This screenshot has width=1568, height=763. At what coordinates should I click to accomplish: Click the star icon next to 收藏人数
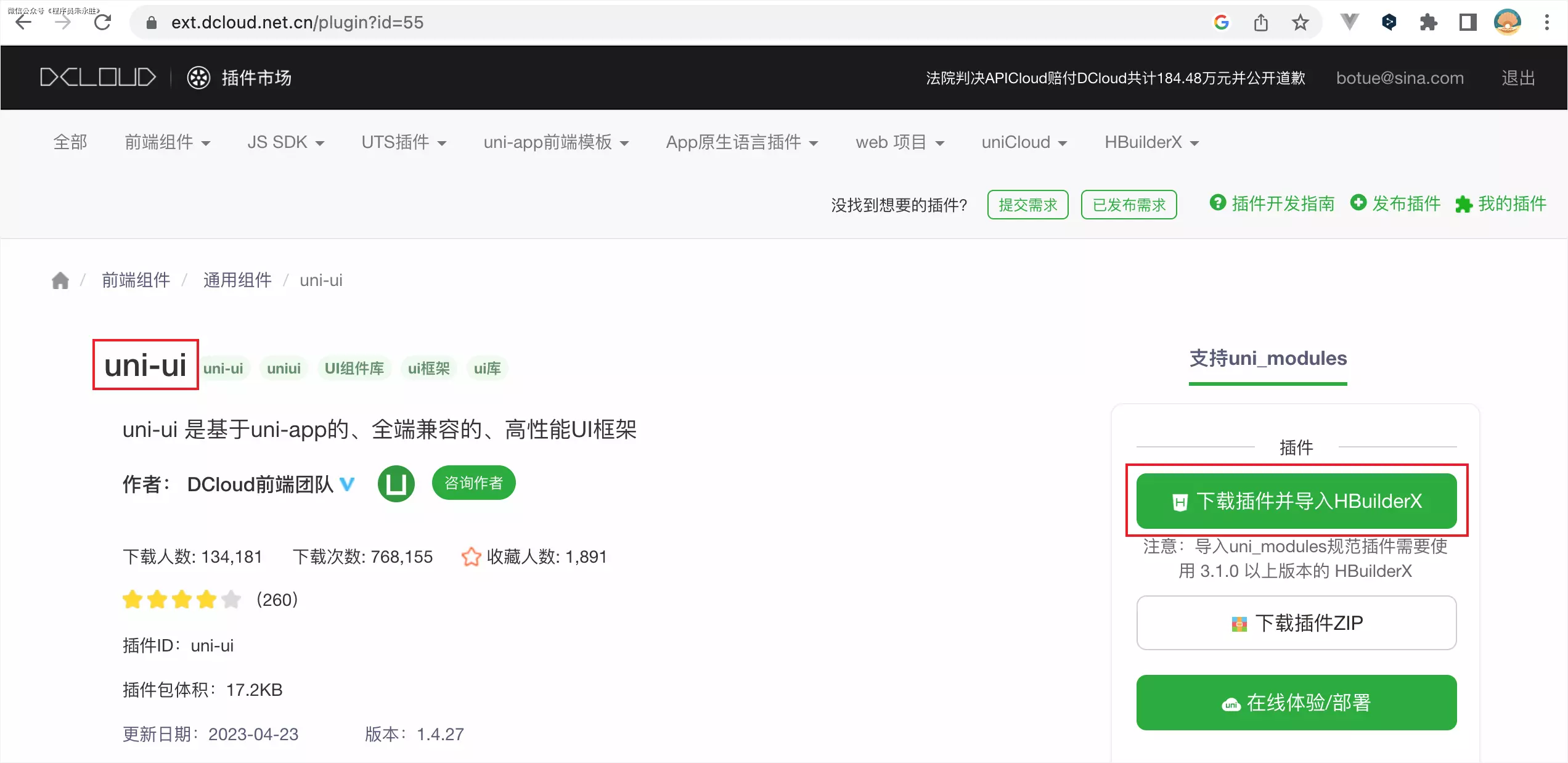click(x=471, y=557)
